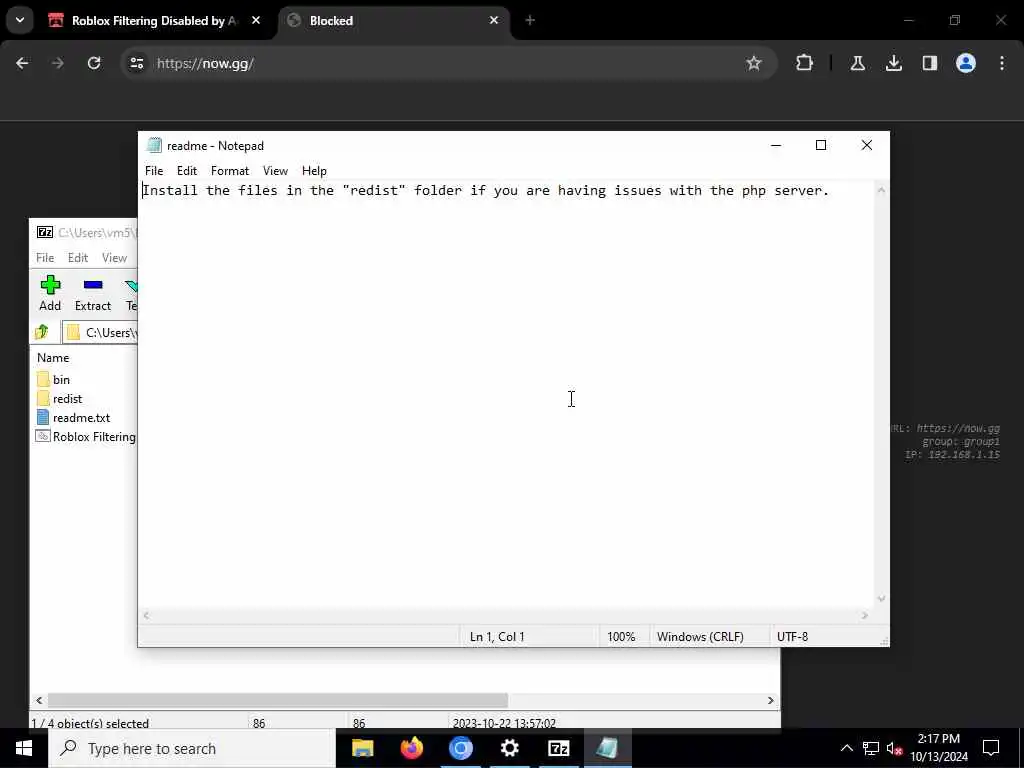Click the taskbar search box
The image size is (1024, 768).
click(x=192, y=748)
